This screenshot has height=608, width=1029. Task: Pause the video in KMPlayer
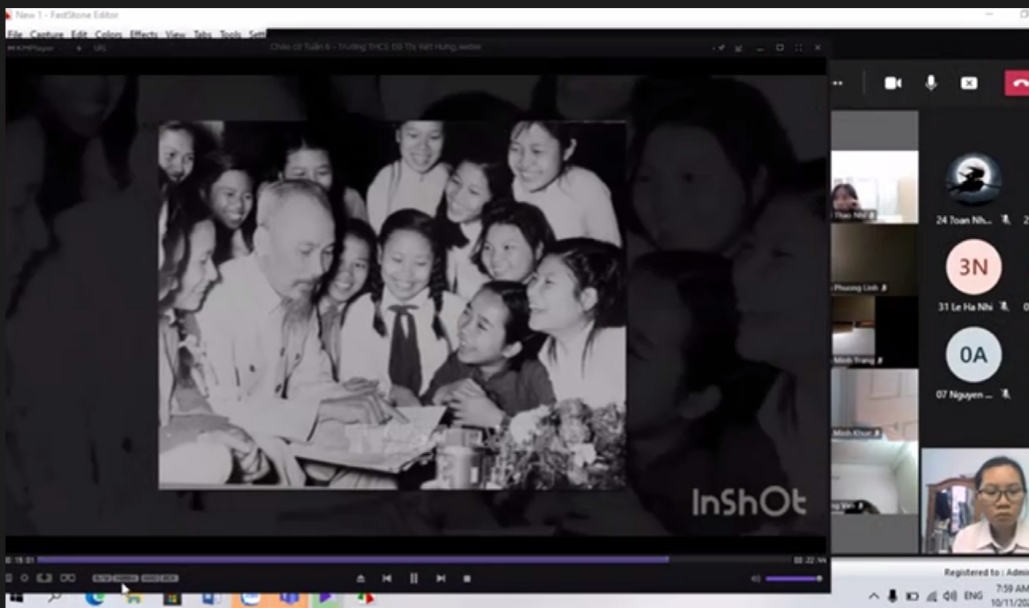[413, 578]
